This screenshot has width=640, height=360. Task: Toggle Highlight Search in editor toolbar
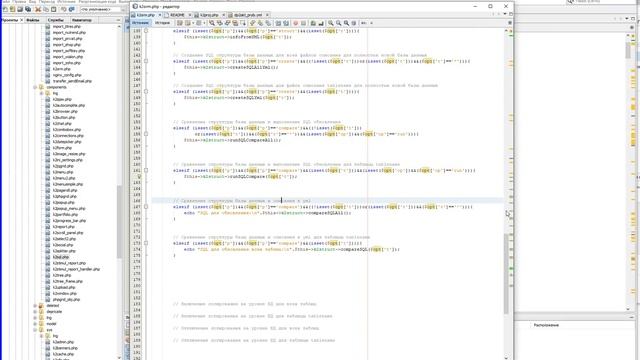coord(235,23)
